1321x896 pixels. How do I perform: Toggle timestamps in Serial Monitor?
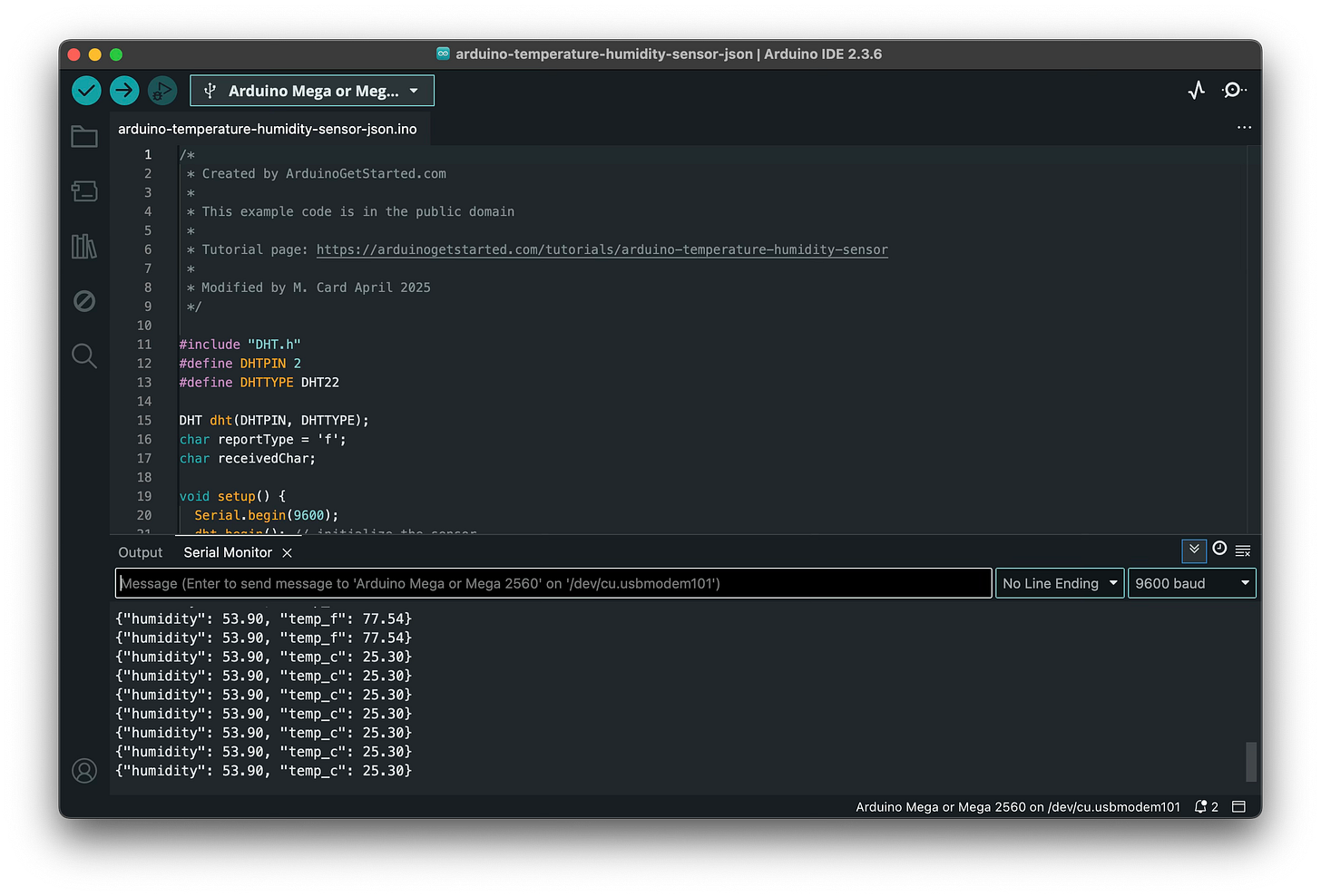[1219, 549]
